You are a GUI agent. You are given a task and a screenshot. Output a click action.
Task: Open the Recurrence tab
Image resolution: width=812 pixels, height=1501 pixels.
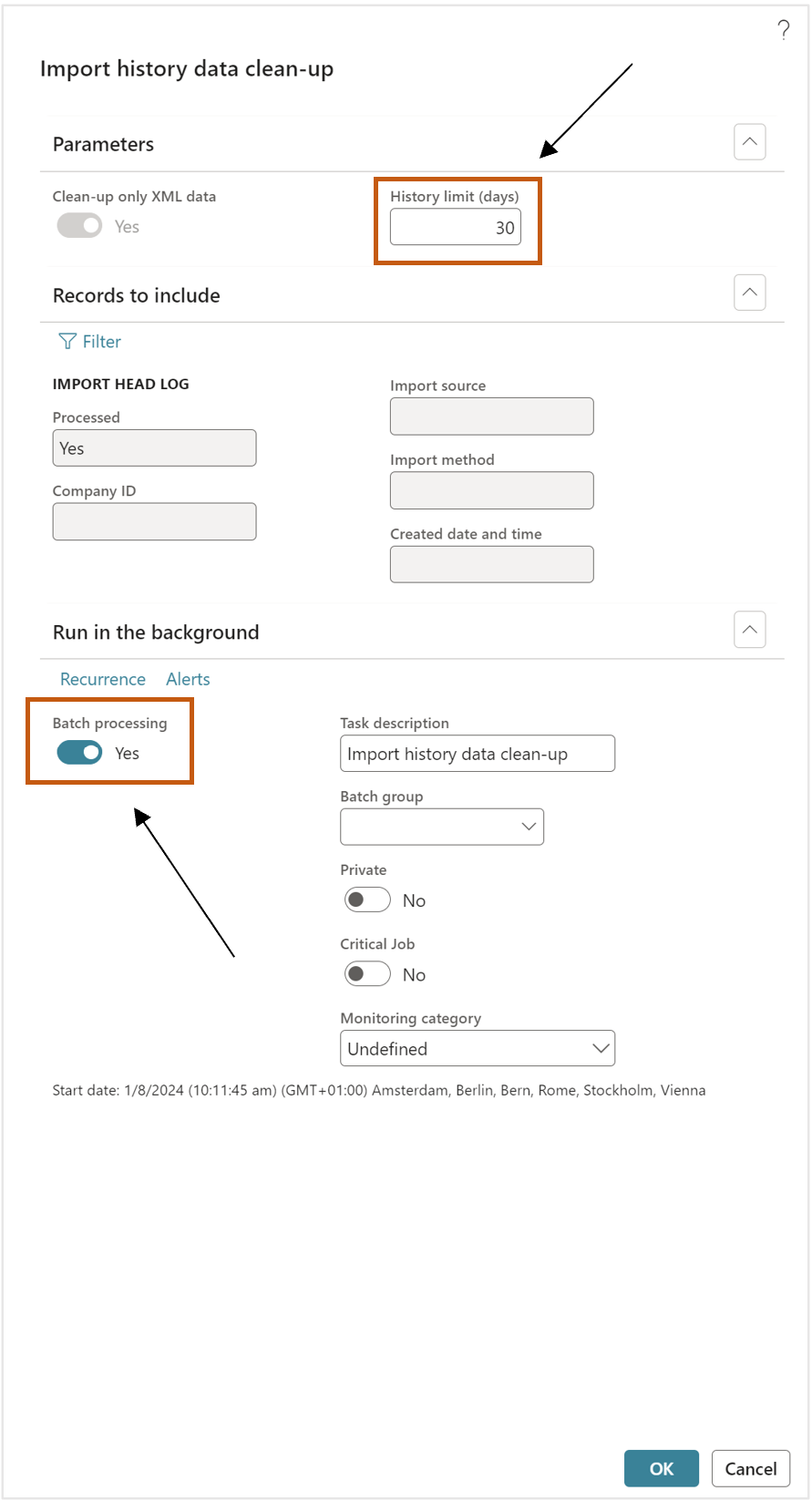pyautogui.click(x=103, y=679)
